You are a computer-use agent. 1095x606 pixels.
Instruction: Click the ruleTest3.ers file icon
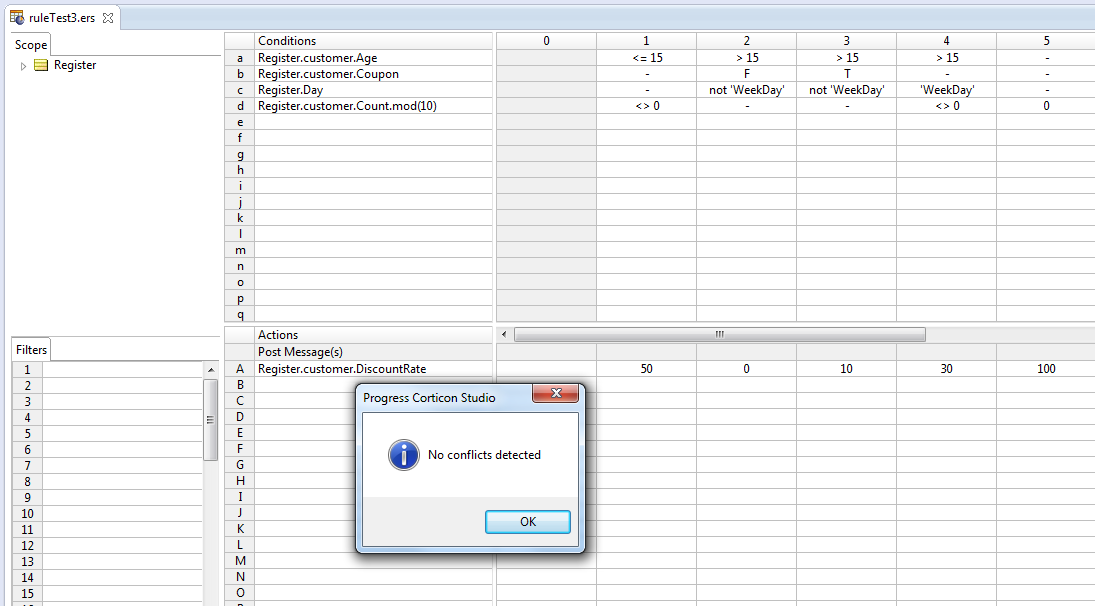coord(17,17)
